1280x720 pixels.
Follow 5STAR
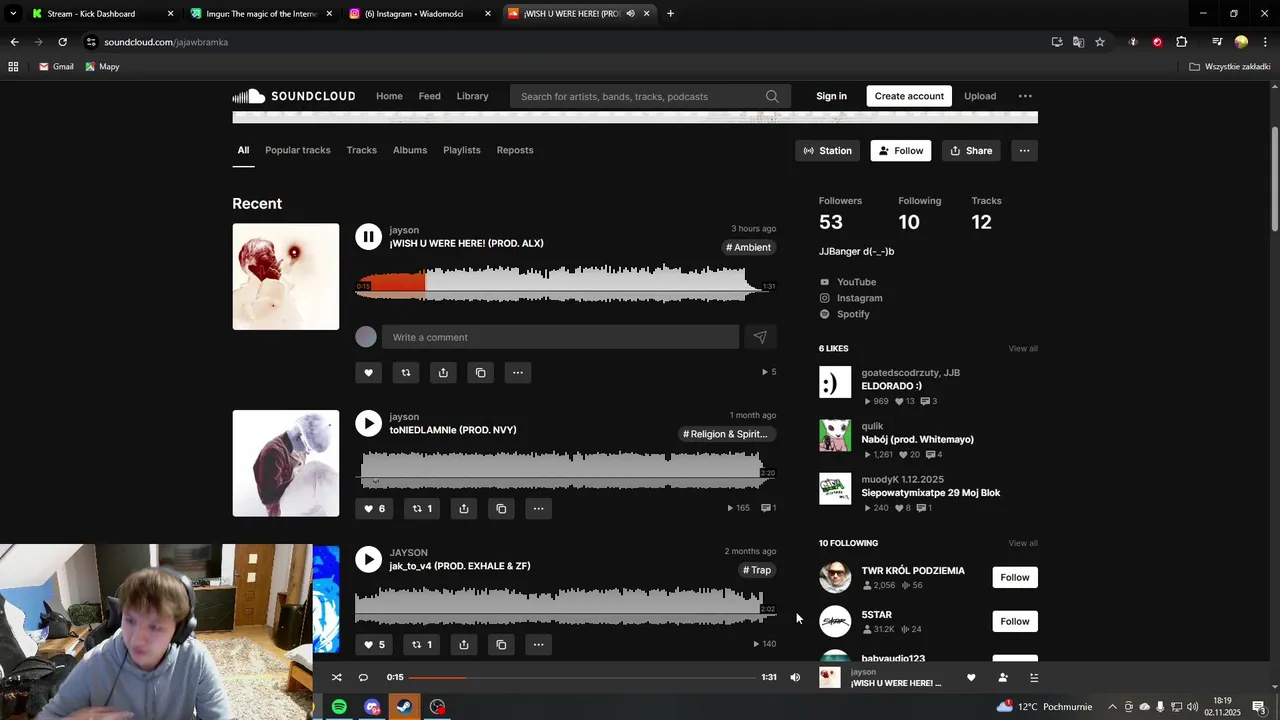[1015, 621]
